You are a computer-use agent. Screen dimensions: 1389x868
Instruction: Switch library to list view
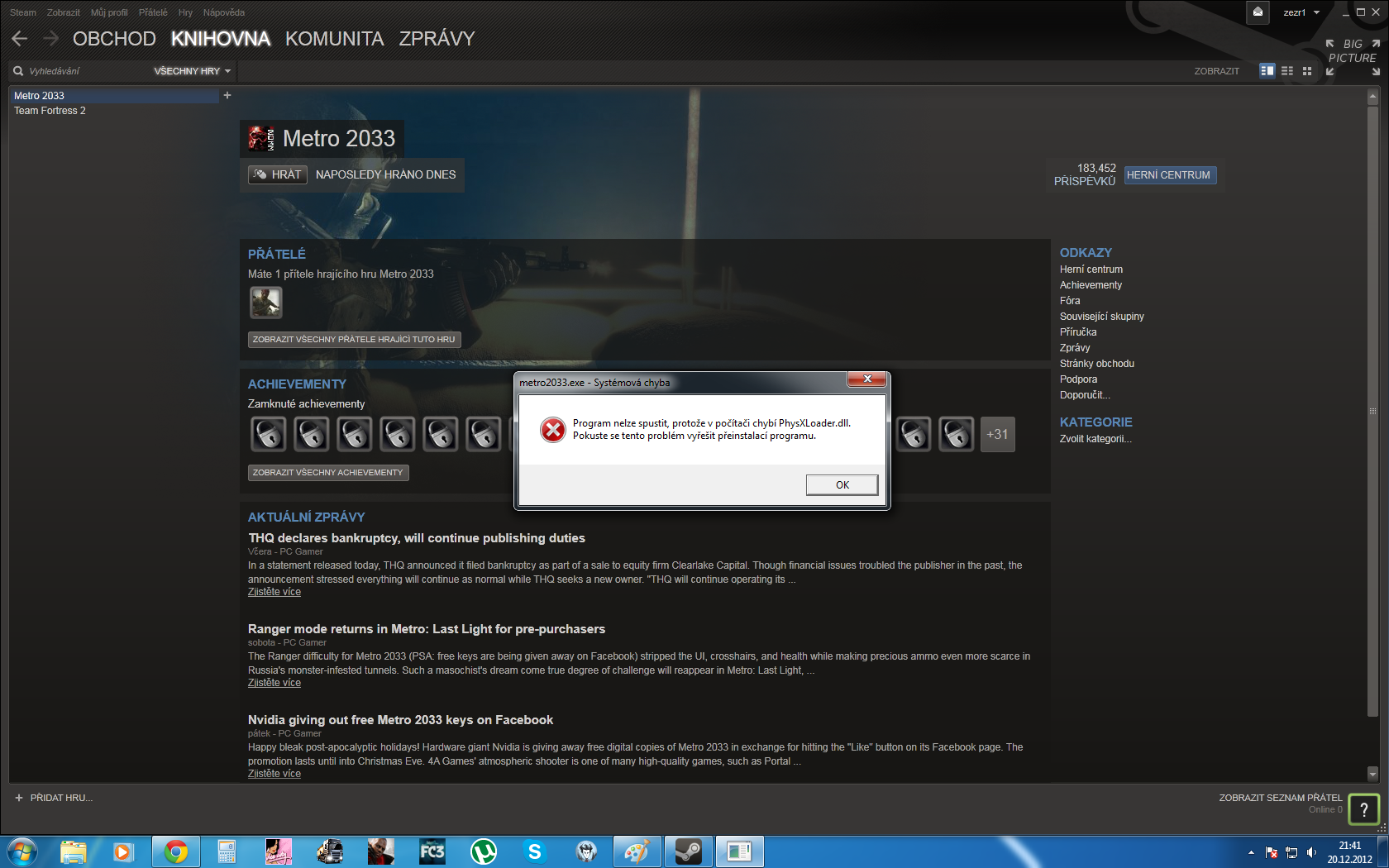click(x=1287, y=71)
